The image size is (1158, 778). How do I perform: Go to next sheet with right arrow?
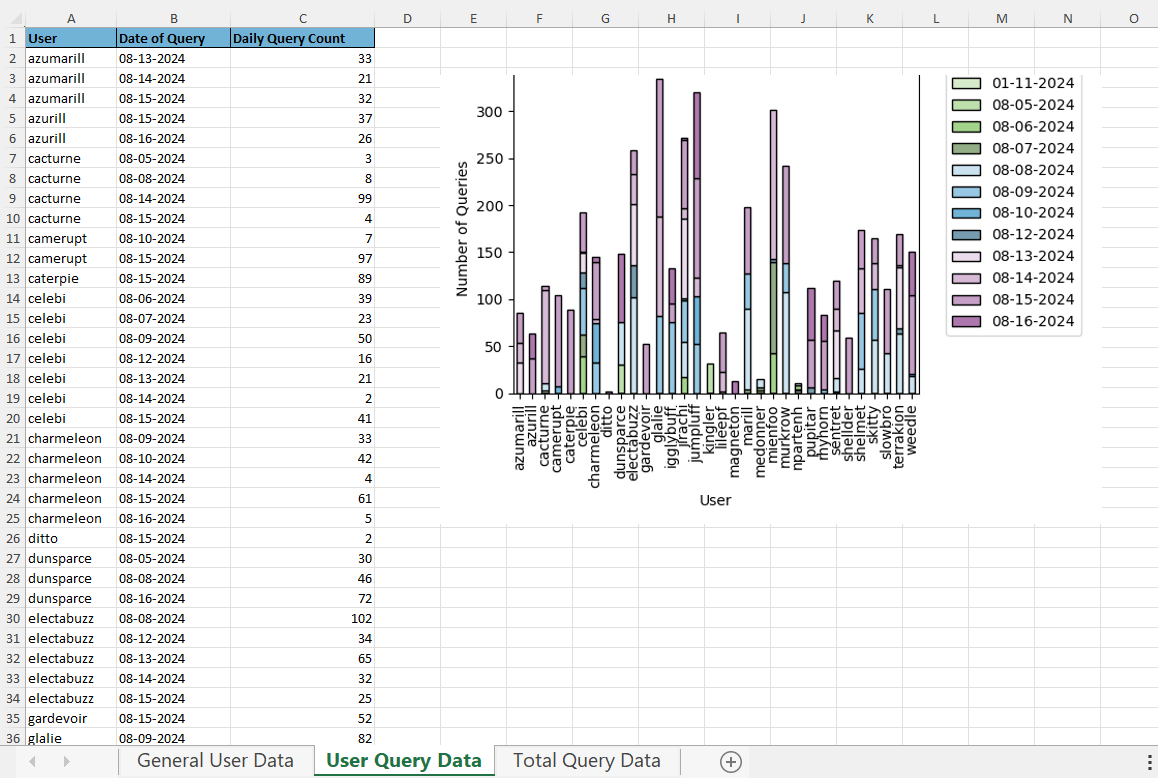click(x=66, y=761)
